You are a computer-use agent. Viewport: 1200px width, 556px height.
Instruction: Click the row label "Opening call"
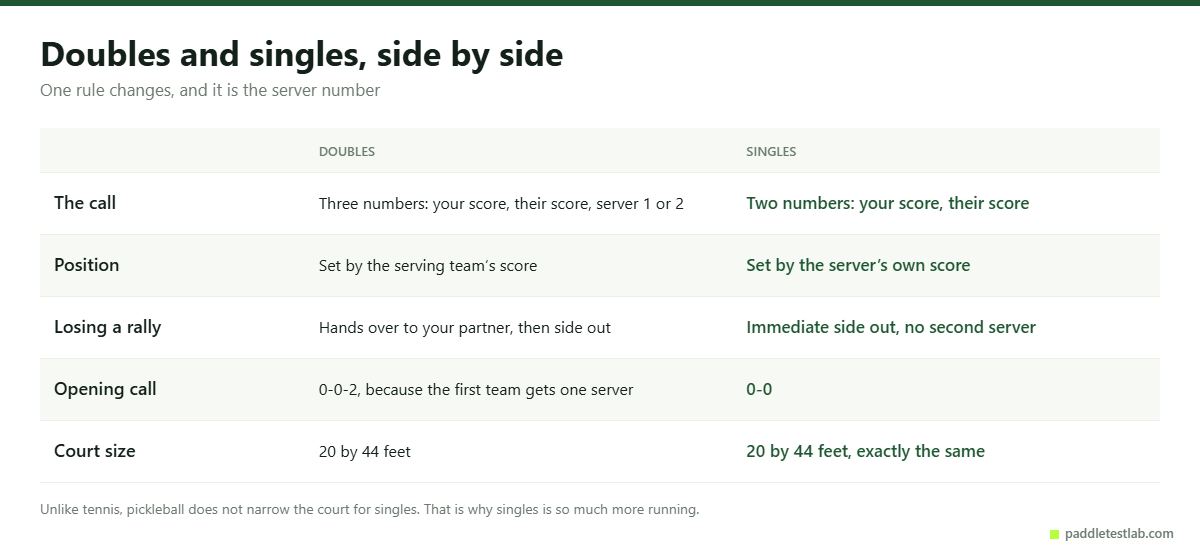[105, 389]
